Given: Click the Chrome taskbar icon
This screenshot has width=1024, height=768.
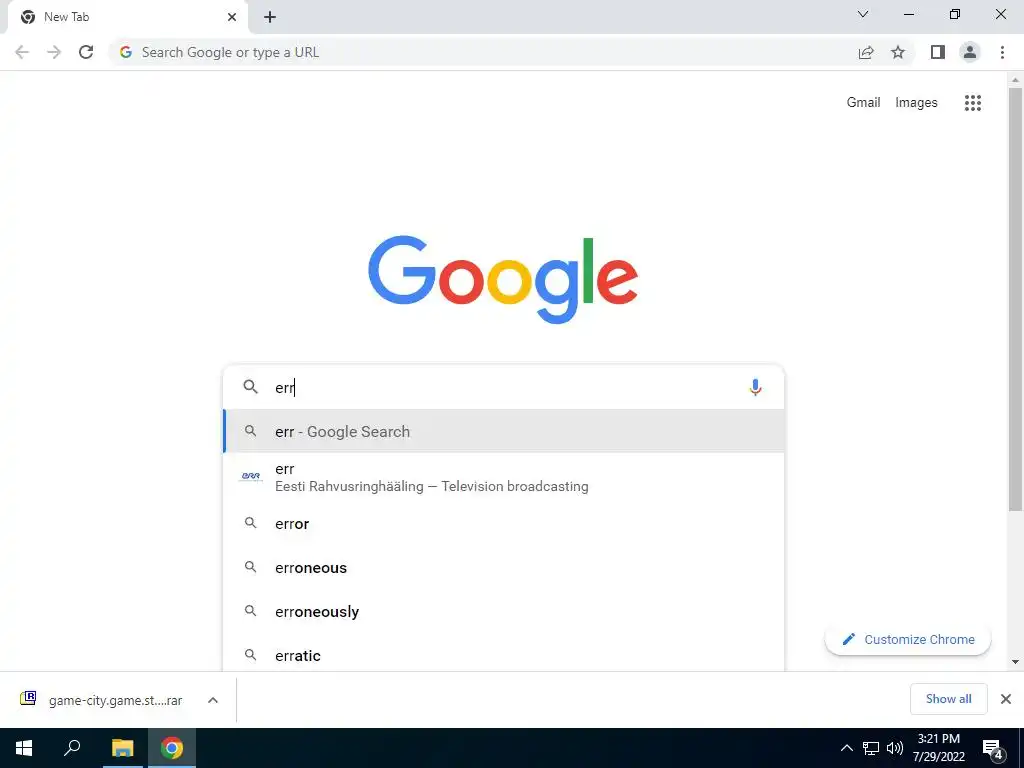Looking at the screenshot, I should coord(172,748).
